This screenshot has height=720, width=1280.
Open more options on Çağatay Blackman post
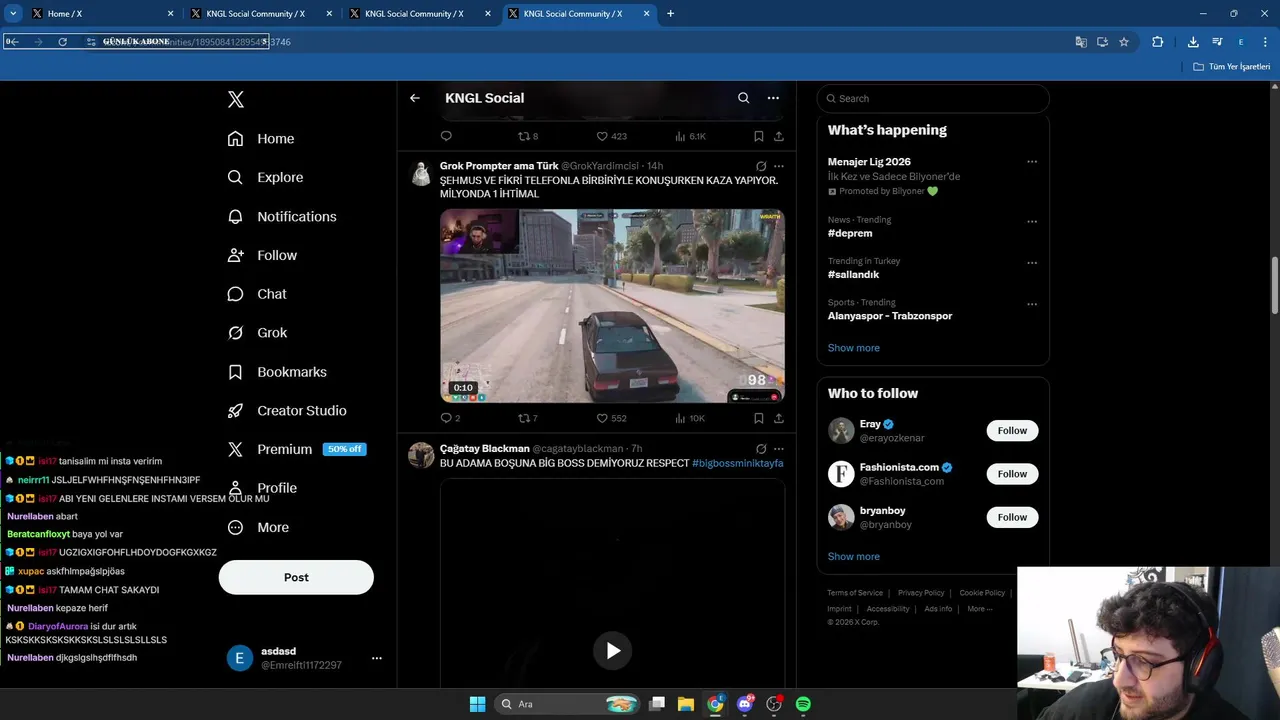[779, 449]
